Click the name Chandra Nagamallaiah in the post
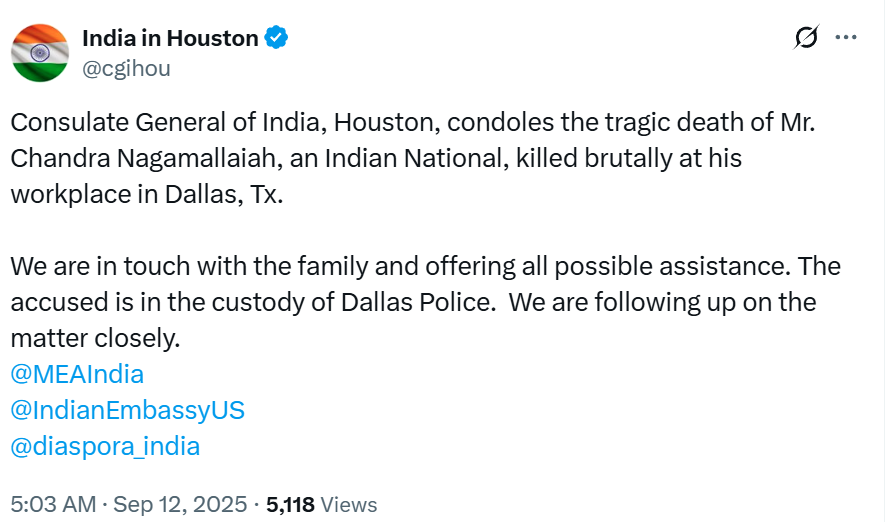This screenshot has width=893, height=522. click(x=137, y=158)
